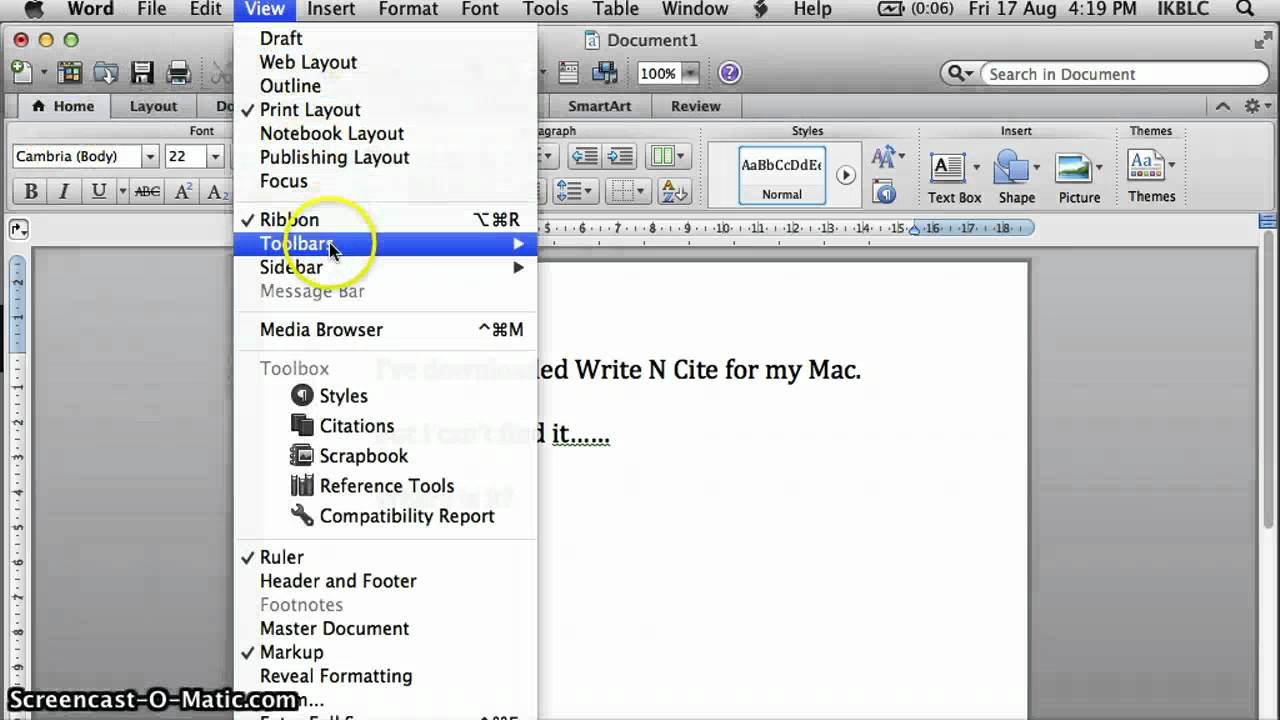
Task: Apply subscript formatting
Action: 216,192
